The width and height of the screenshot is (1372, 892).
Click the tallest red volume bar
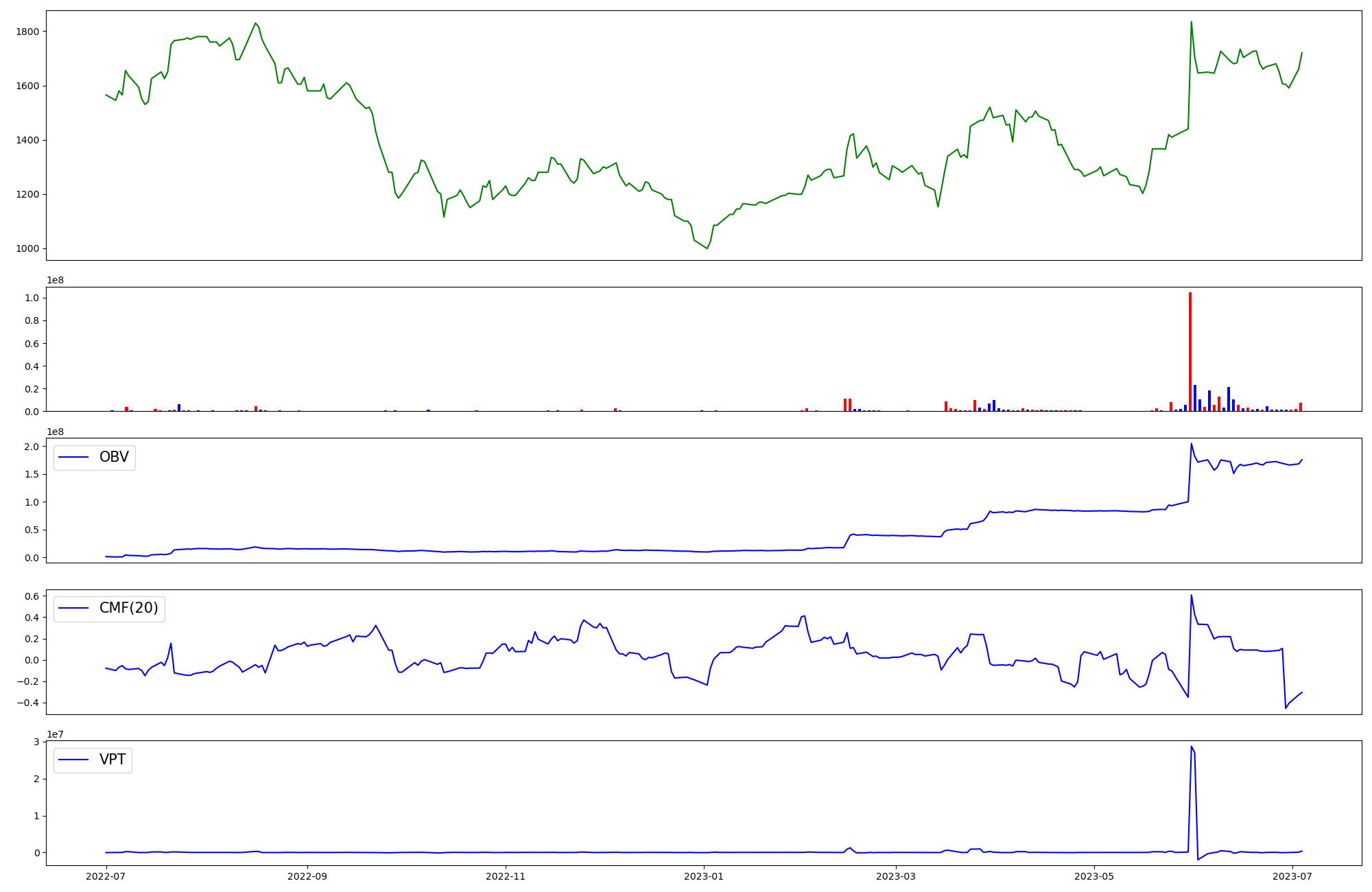1190,350
